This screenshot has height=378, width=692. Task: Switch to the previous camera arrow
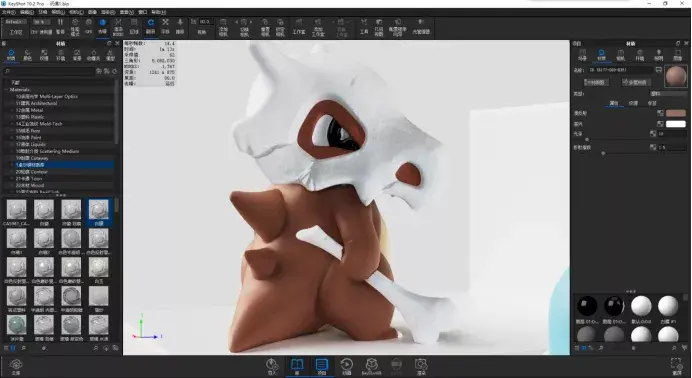tap(237, 22)
